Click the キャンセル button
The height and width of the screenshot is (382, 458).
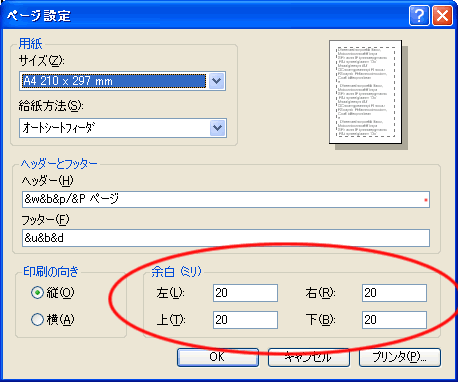tap(309, 357)
